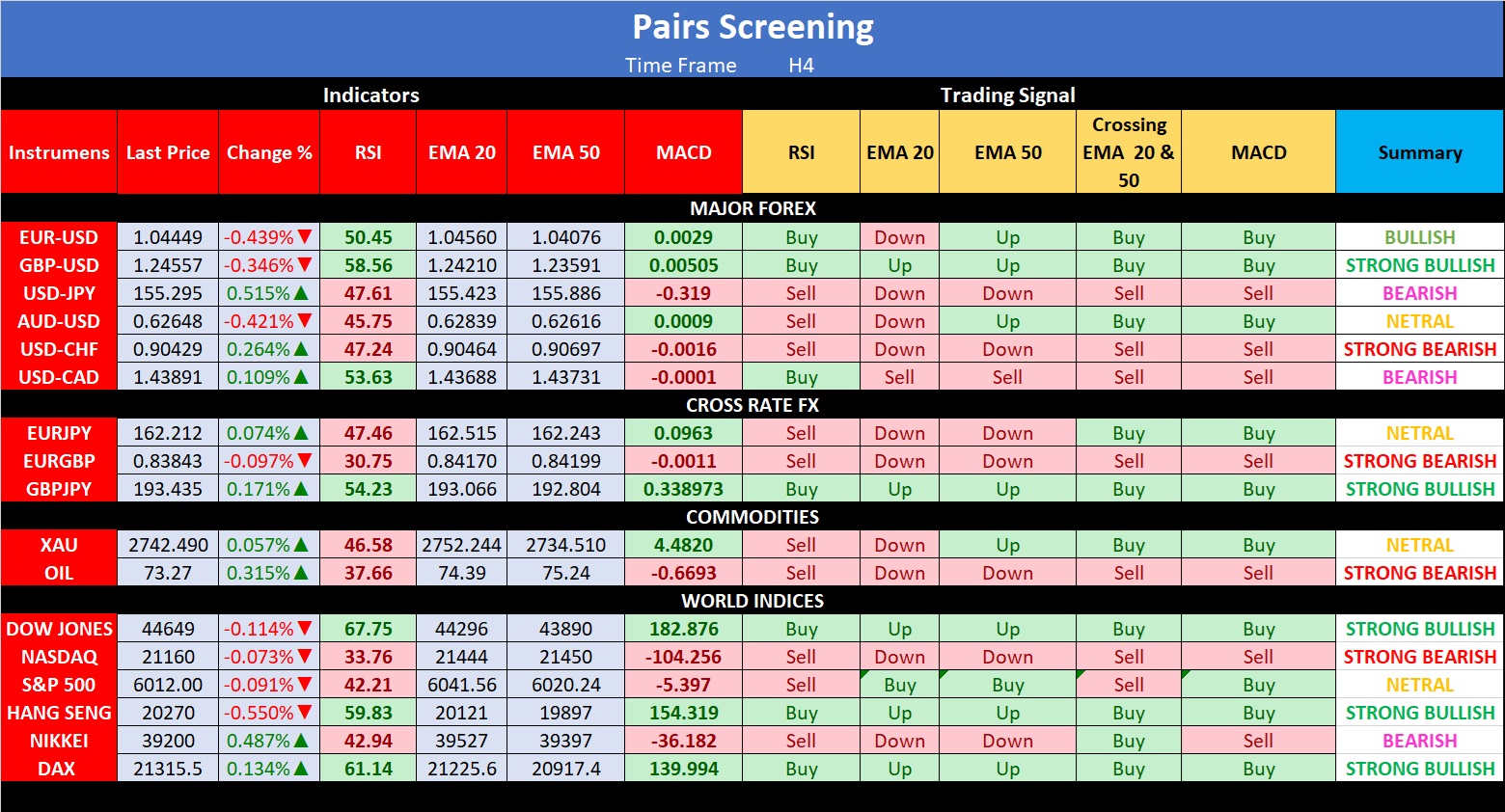Select the red down arrow in HANG SENG row
The image size is (1505, 812).
(x=305, y=713)
